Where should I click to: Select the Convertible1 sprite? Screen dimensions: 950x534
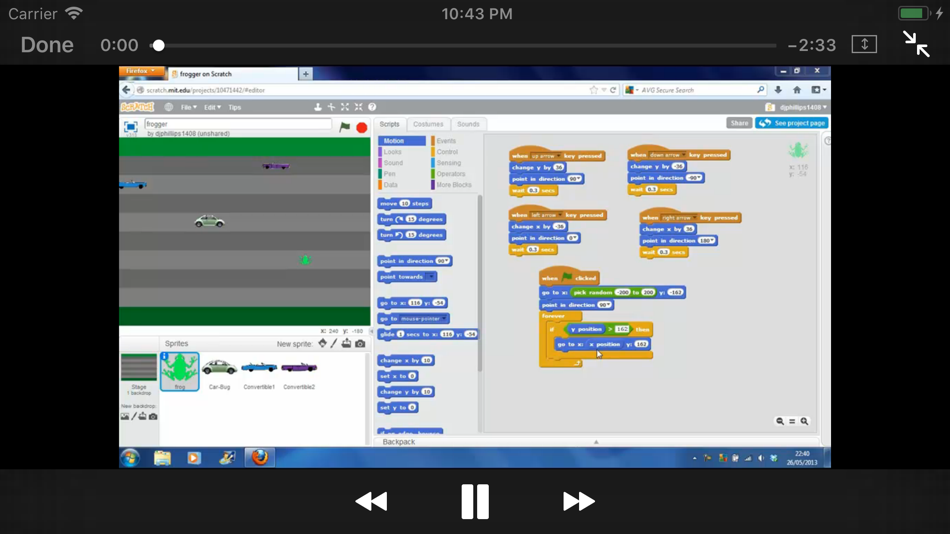[x=259, y=371]
